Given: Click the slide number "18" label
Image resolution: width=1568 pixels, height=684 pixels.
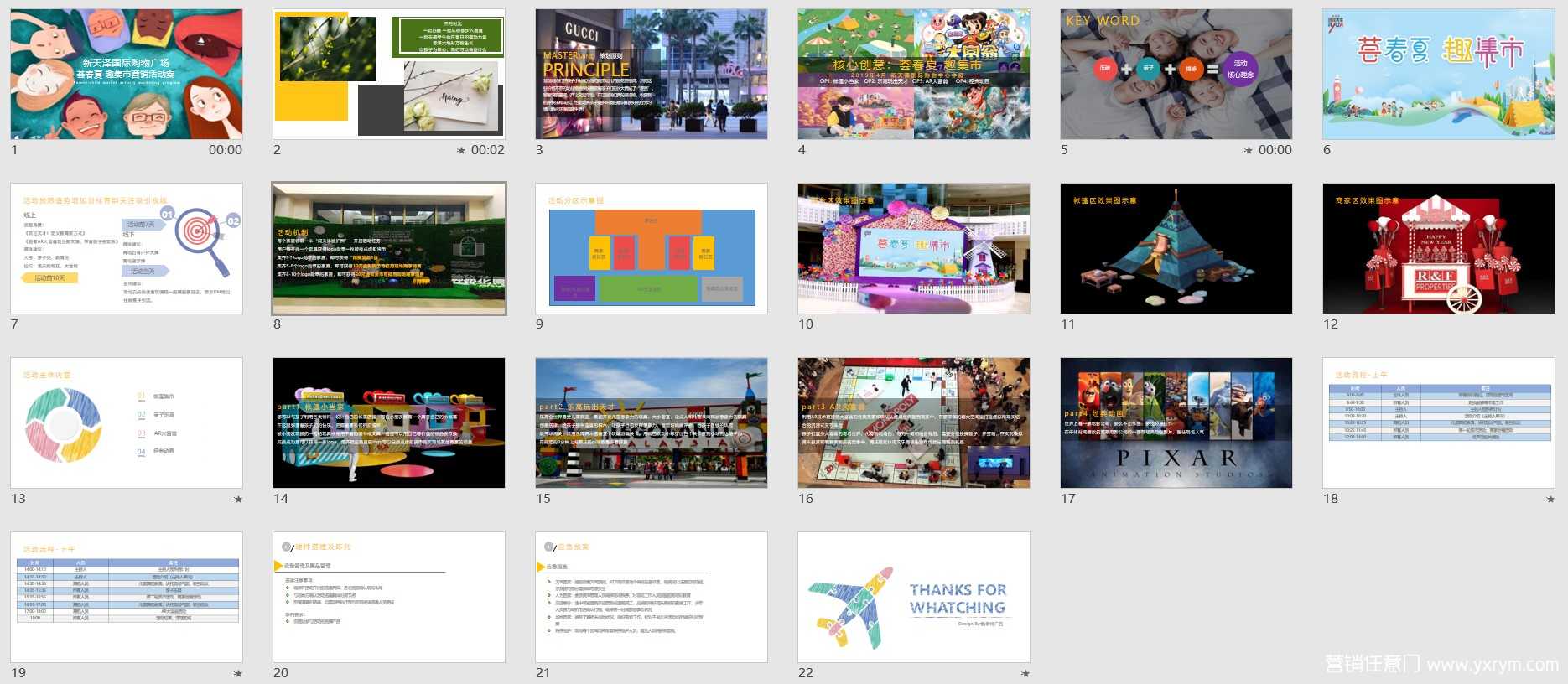Looking at the screenshot, I should pyautogui.click(x=1331, y=499).
